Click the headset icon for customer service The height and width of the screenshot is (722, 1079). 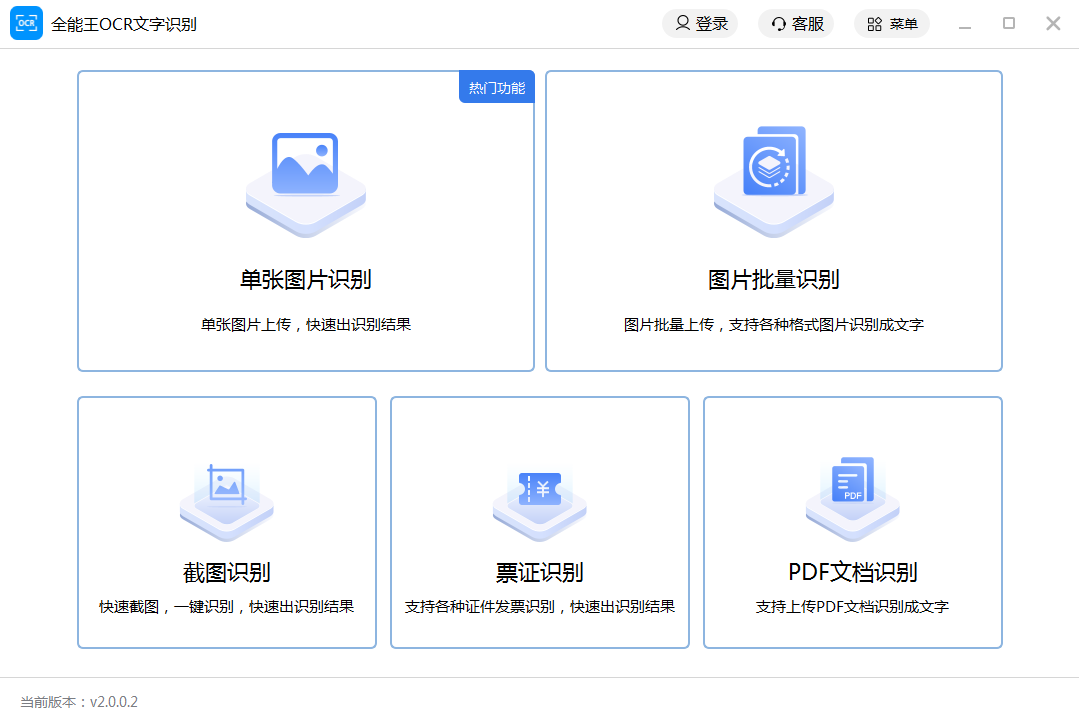[778, 24]
